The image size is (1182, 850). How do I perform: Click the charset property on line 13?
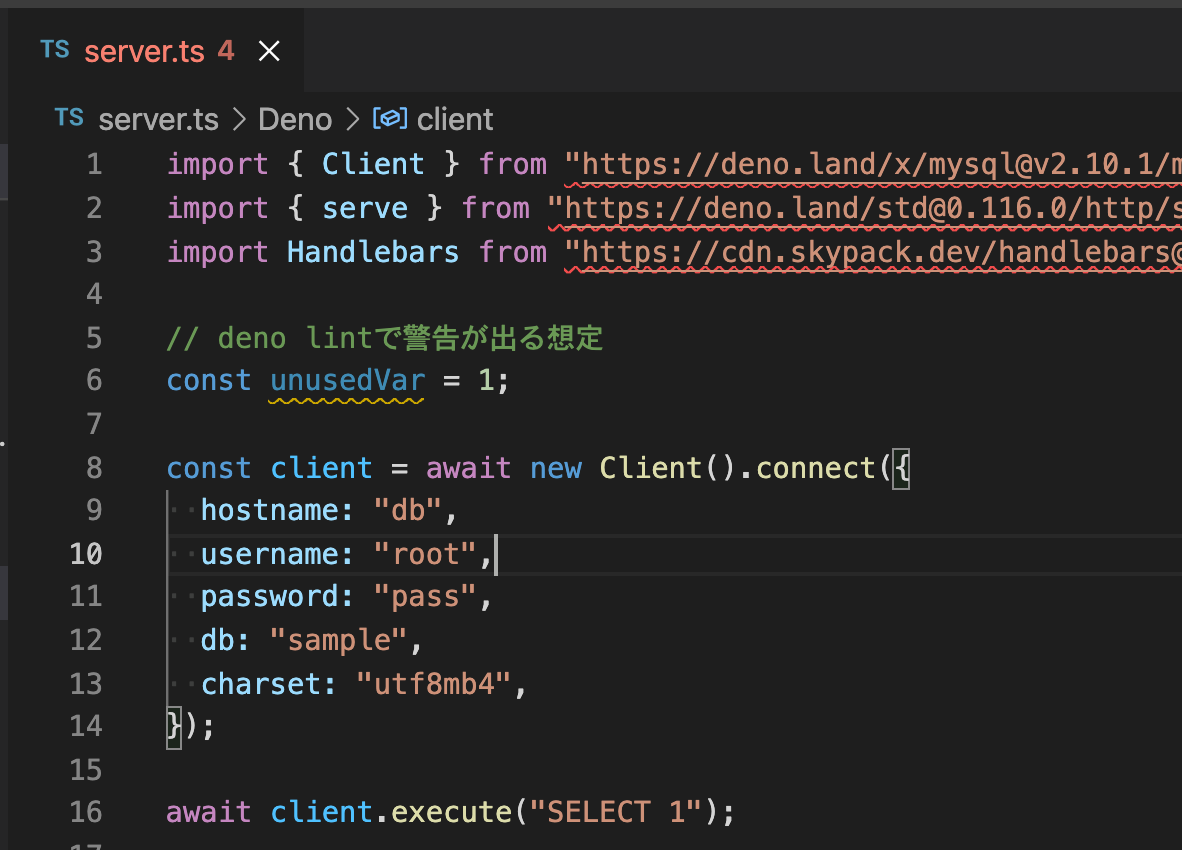point(262,683)
